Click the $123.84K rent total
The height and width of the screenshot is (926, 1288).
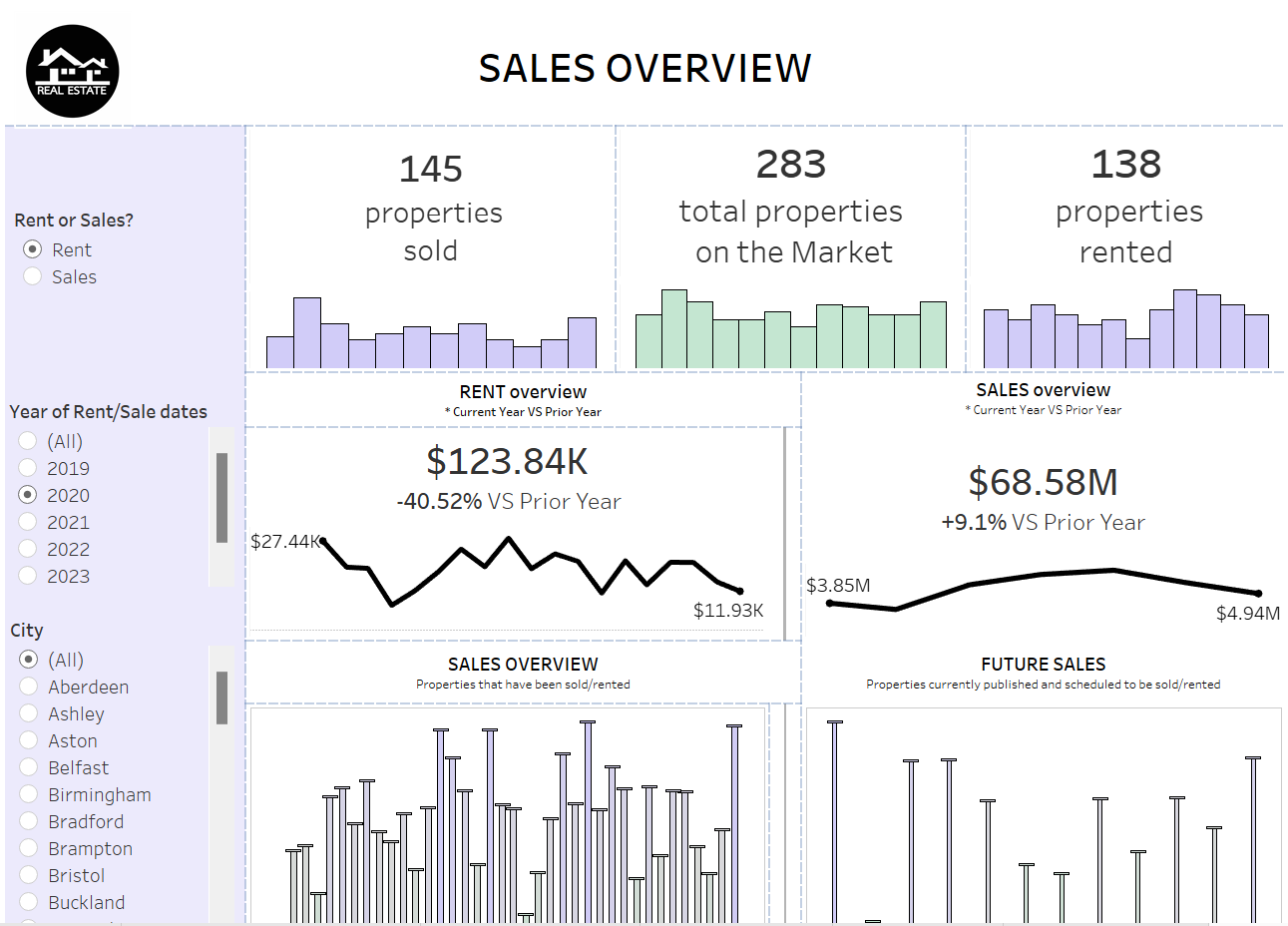[x=507, y=461]
